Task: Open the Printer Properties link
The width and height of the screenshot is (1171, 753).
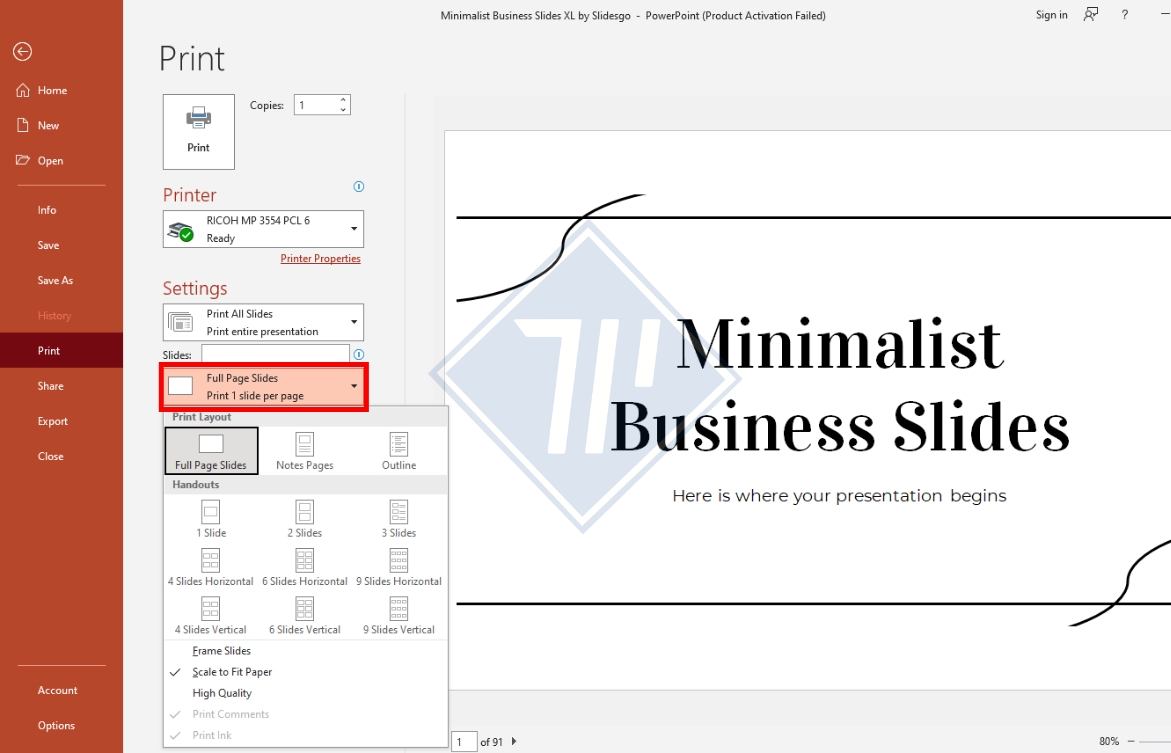Action: (x=320, y=259)
